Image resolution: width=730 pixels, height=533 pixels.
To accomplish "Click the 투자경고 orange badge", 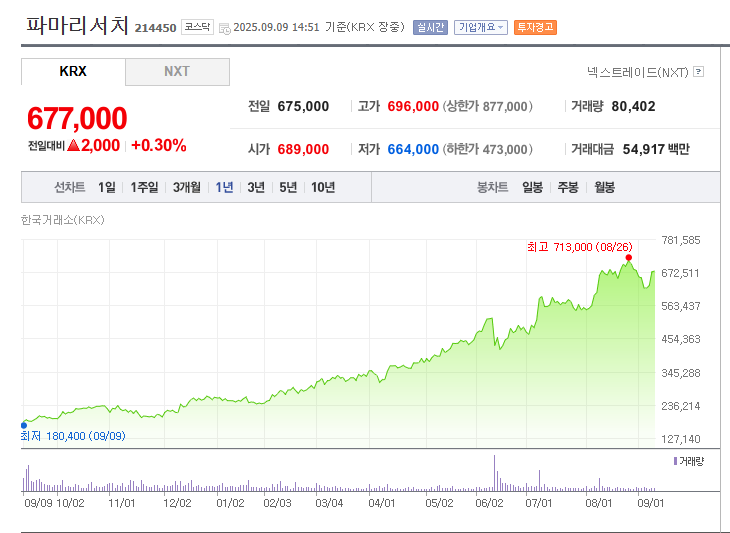I will (x=535, y=27).
